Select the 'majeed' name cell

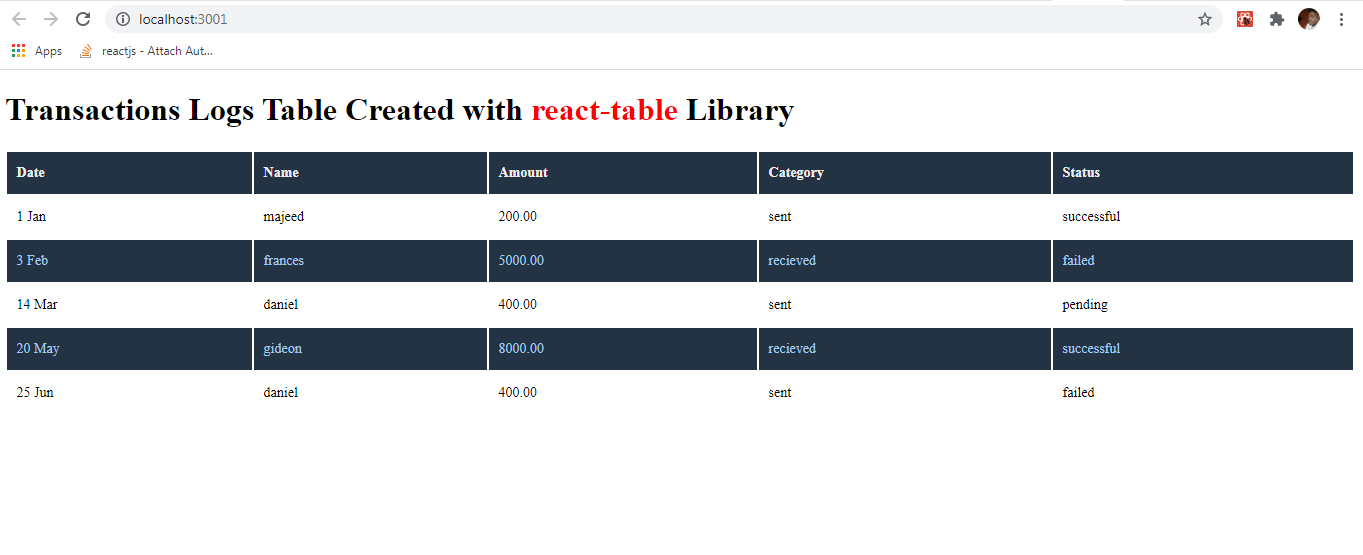(x=371, y=217)
